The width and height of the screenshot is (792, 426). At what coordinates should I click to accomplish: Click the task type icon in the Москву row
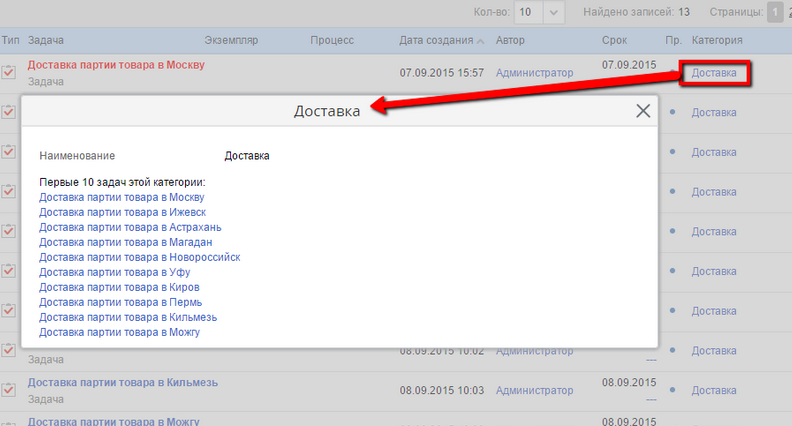coord(9,73)
